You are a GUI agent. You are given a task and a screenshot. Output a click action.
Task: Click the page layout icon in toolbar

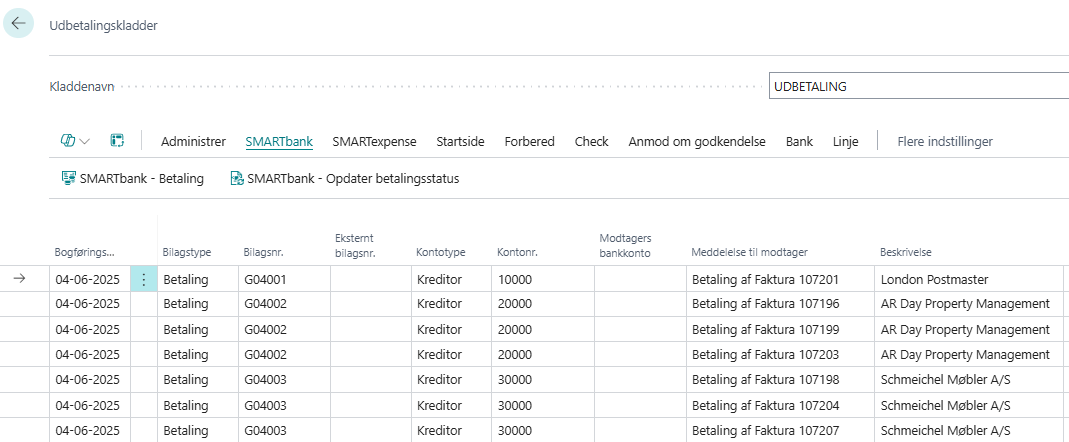[117, 141]
